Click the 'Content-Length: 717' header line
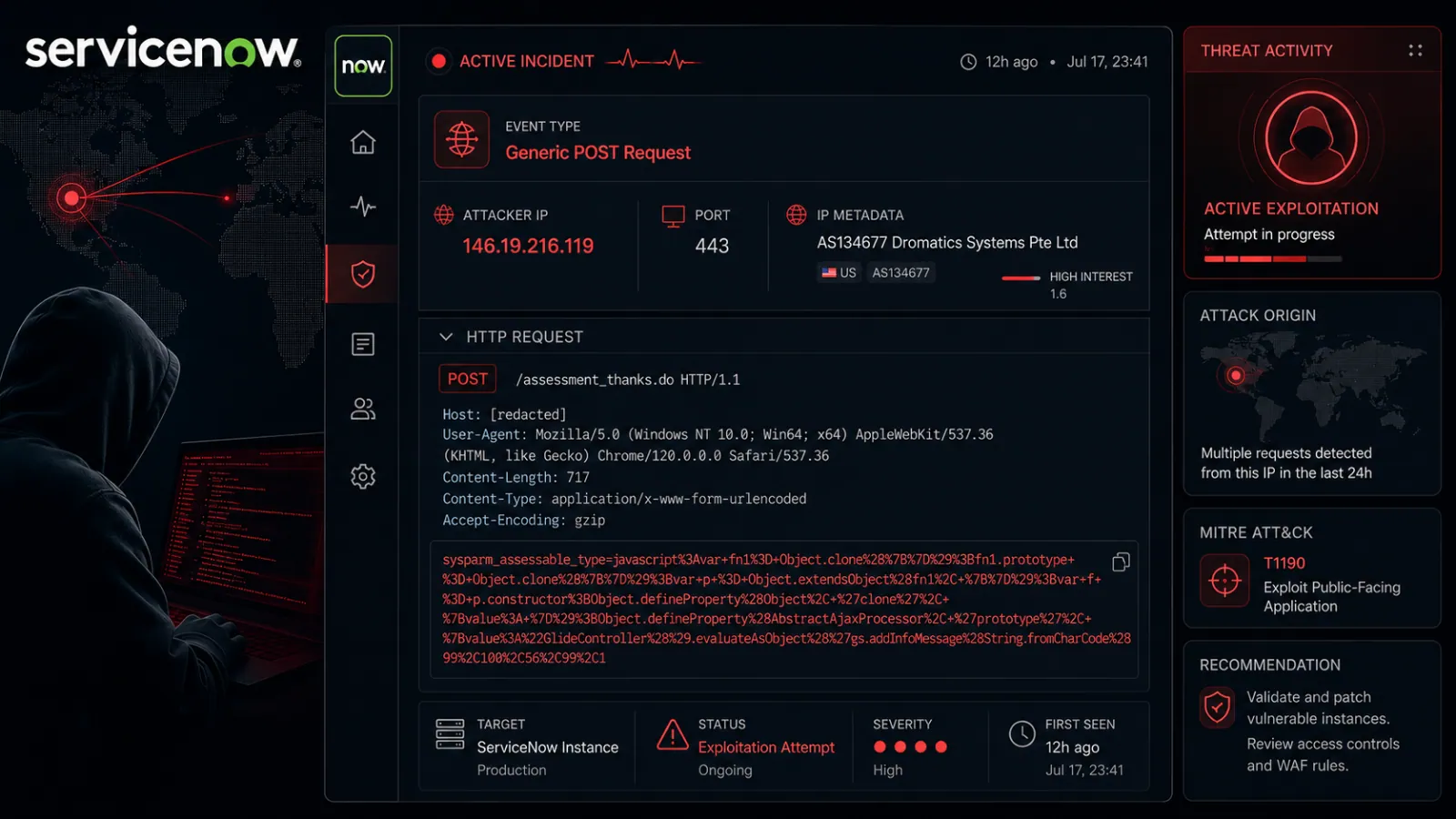 (x=516, y=477)
